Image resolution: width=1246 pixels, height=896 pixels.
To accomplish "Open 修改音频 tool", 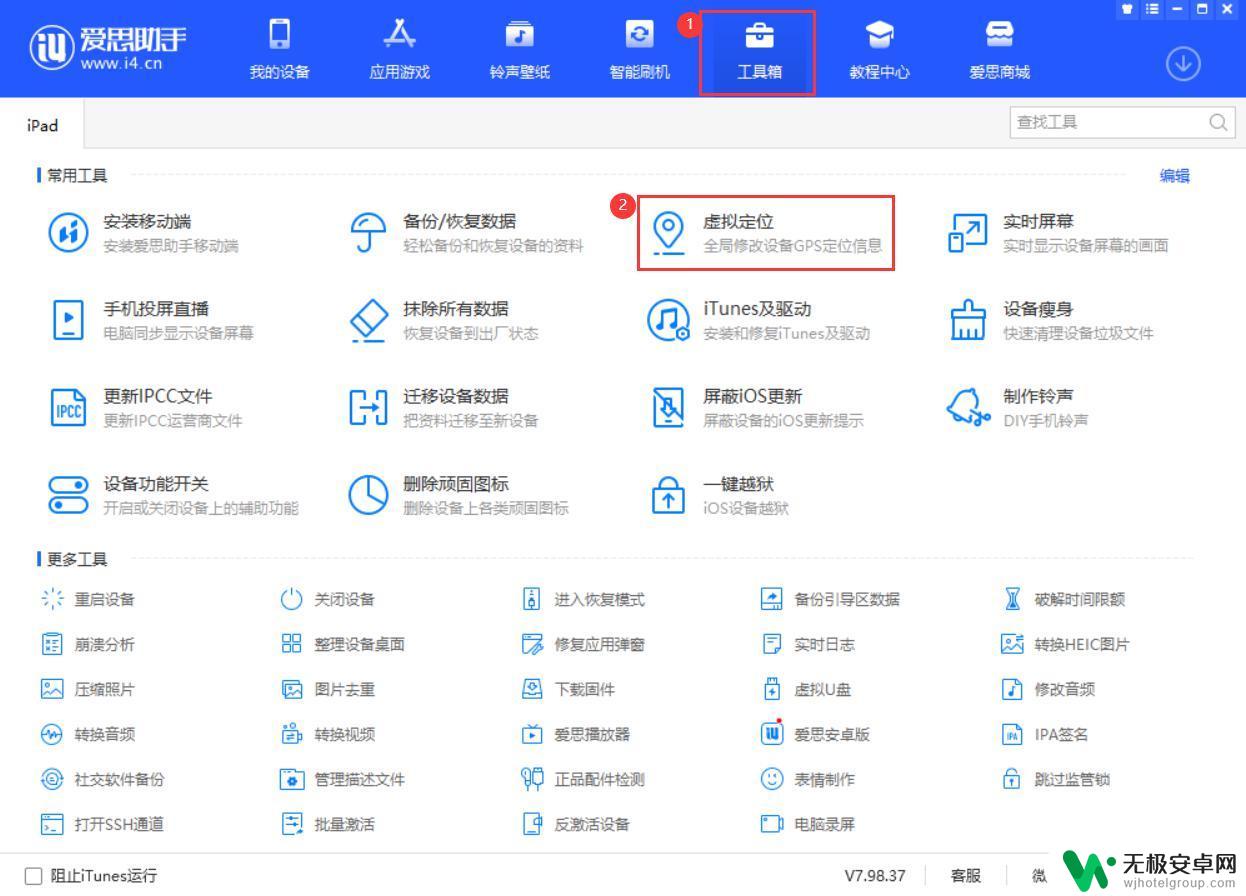I will point(1048,689).
